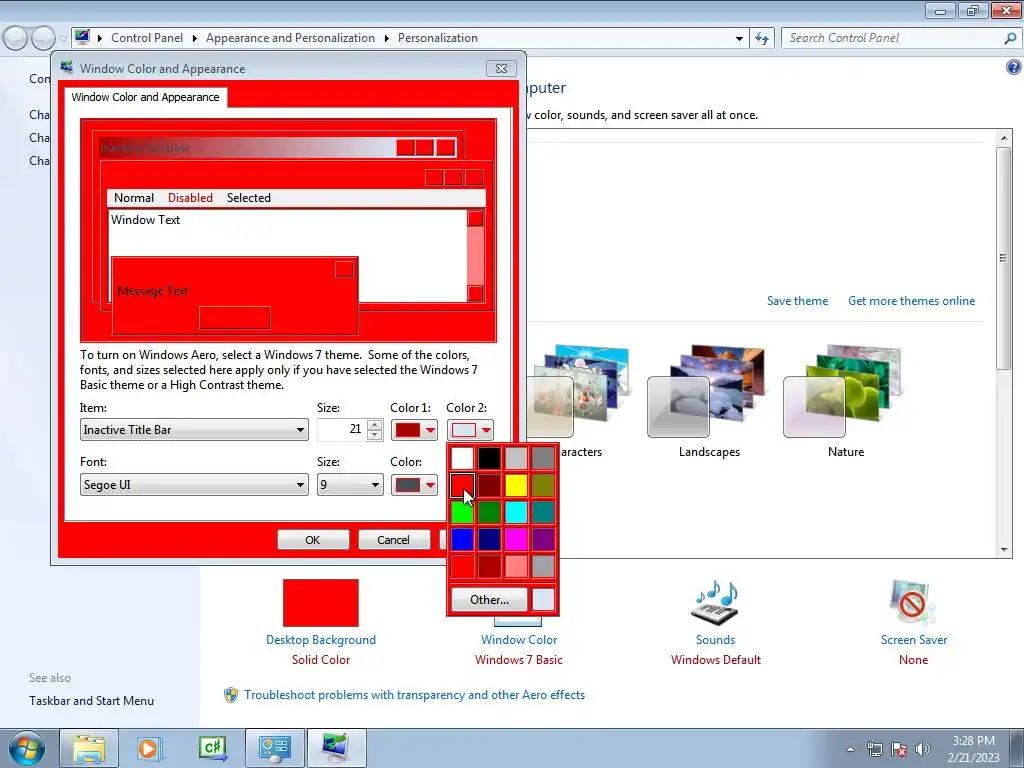Show hidden tray icons arrow

click(x=850, y=749)
